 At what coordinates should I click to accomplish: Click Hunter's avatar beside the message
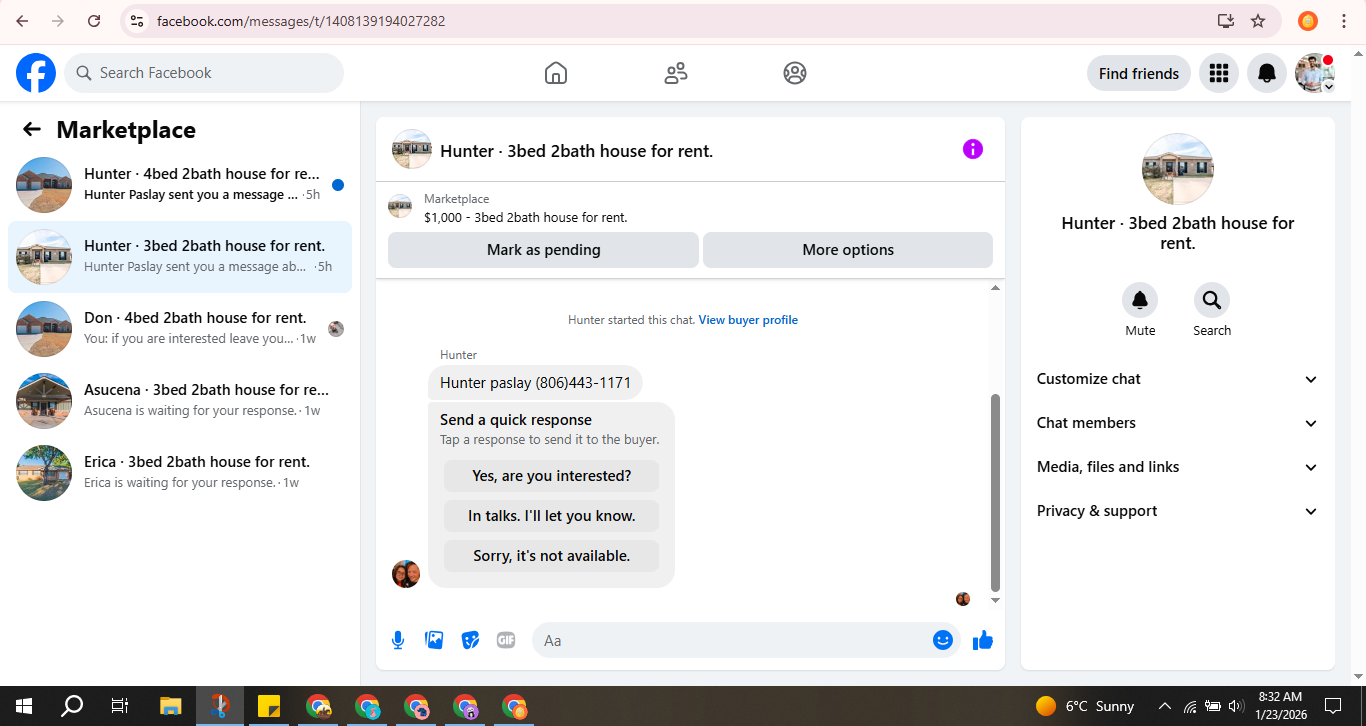pos(406,574)
